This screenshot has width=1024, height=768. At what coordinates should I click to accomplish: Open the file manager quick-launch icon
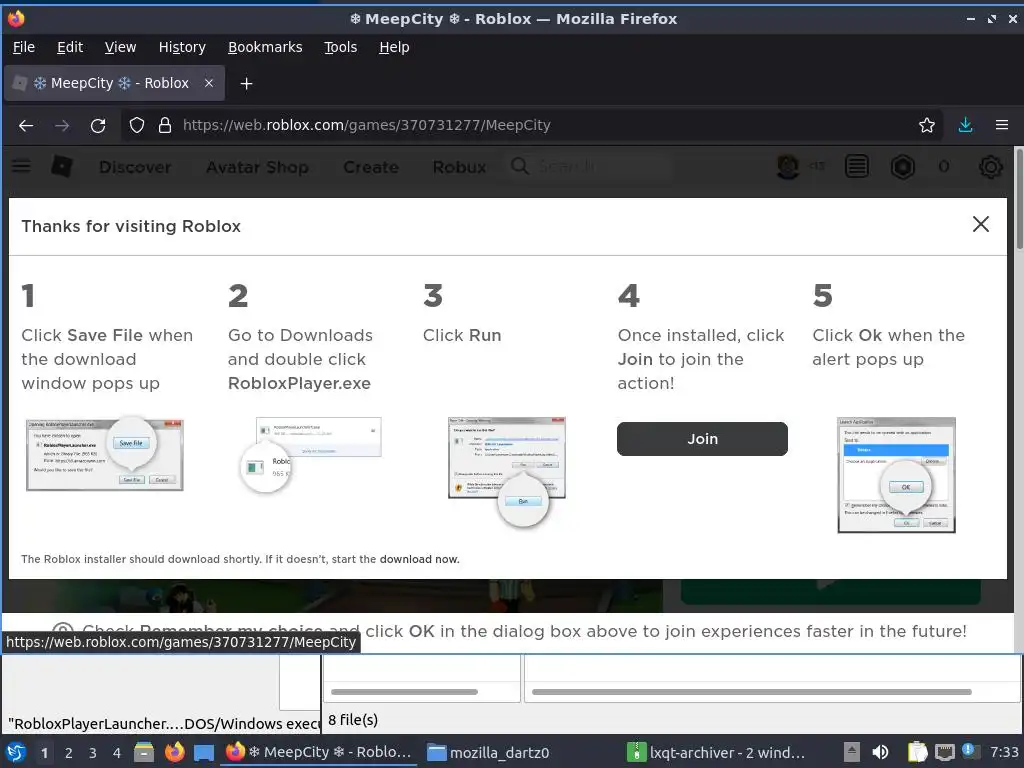(144, 752)
